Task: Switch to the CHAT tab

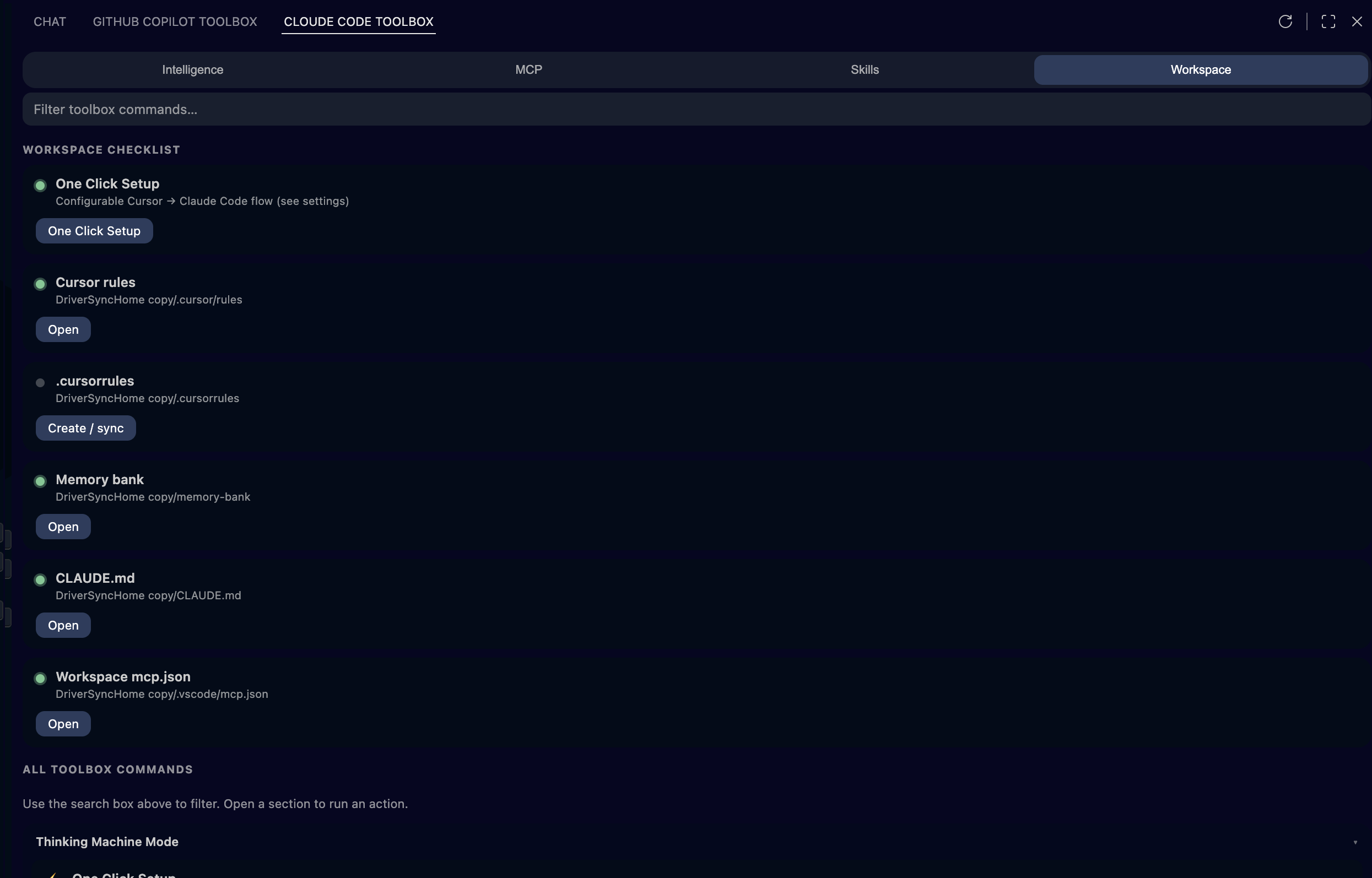Action: click(50, 21)
